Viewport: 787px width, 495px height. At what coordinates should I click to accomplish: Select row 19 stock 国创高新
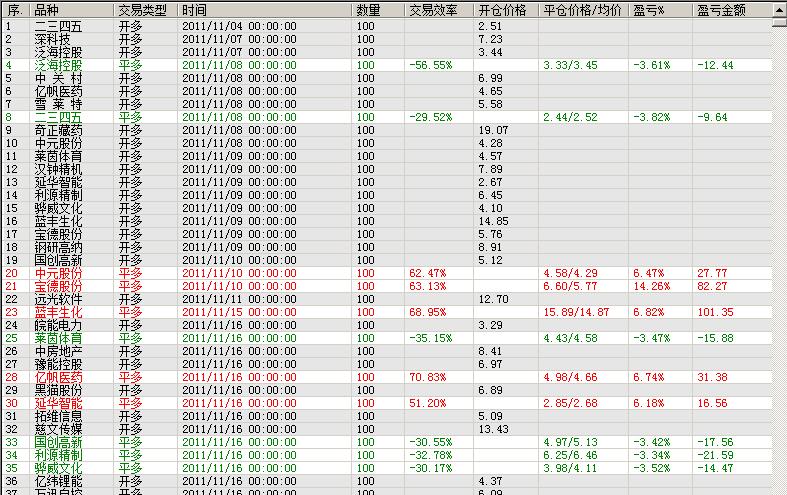pos(58,261)
